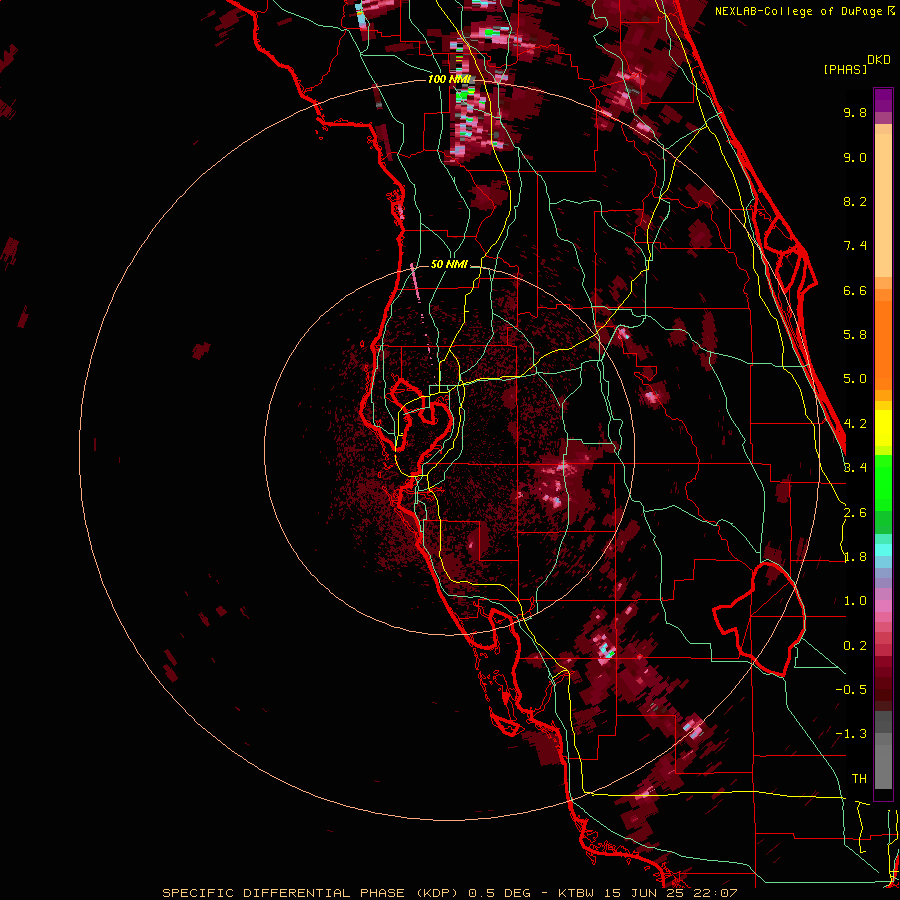Pick the 0.2 value on the scale
This screenshot has height=900, width=900.
(855, 646)
